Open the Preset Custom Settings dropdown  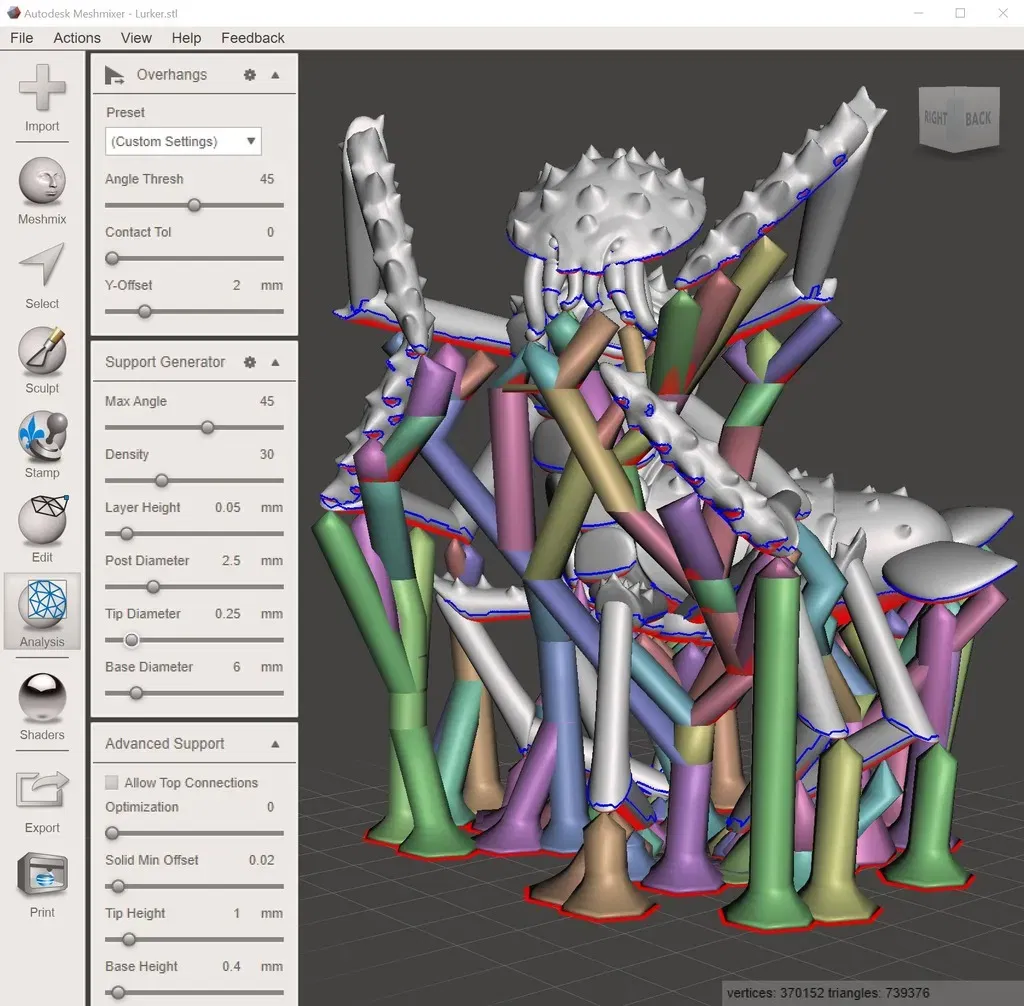(183, 141)
